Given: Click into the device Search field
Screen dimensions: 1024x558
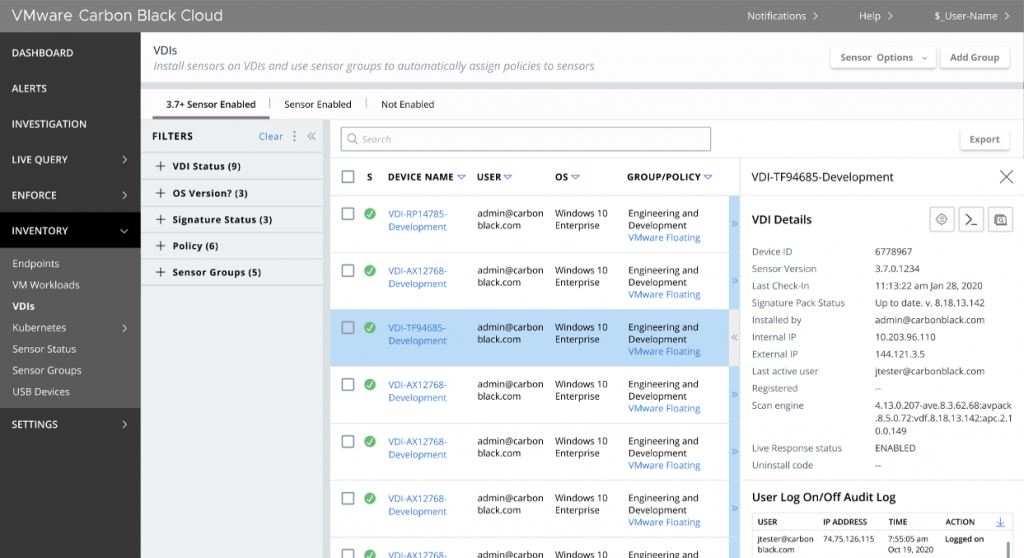Looking at the screenshot, I should (x=525, y=139).
